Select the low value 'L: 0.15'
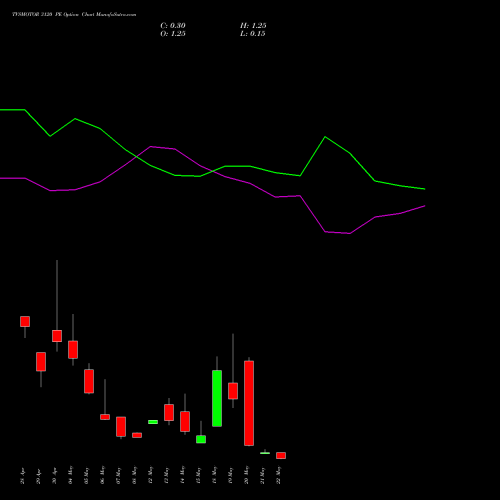Image resolution: width=500 pixels, height=500 pixels. point(253,34)
